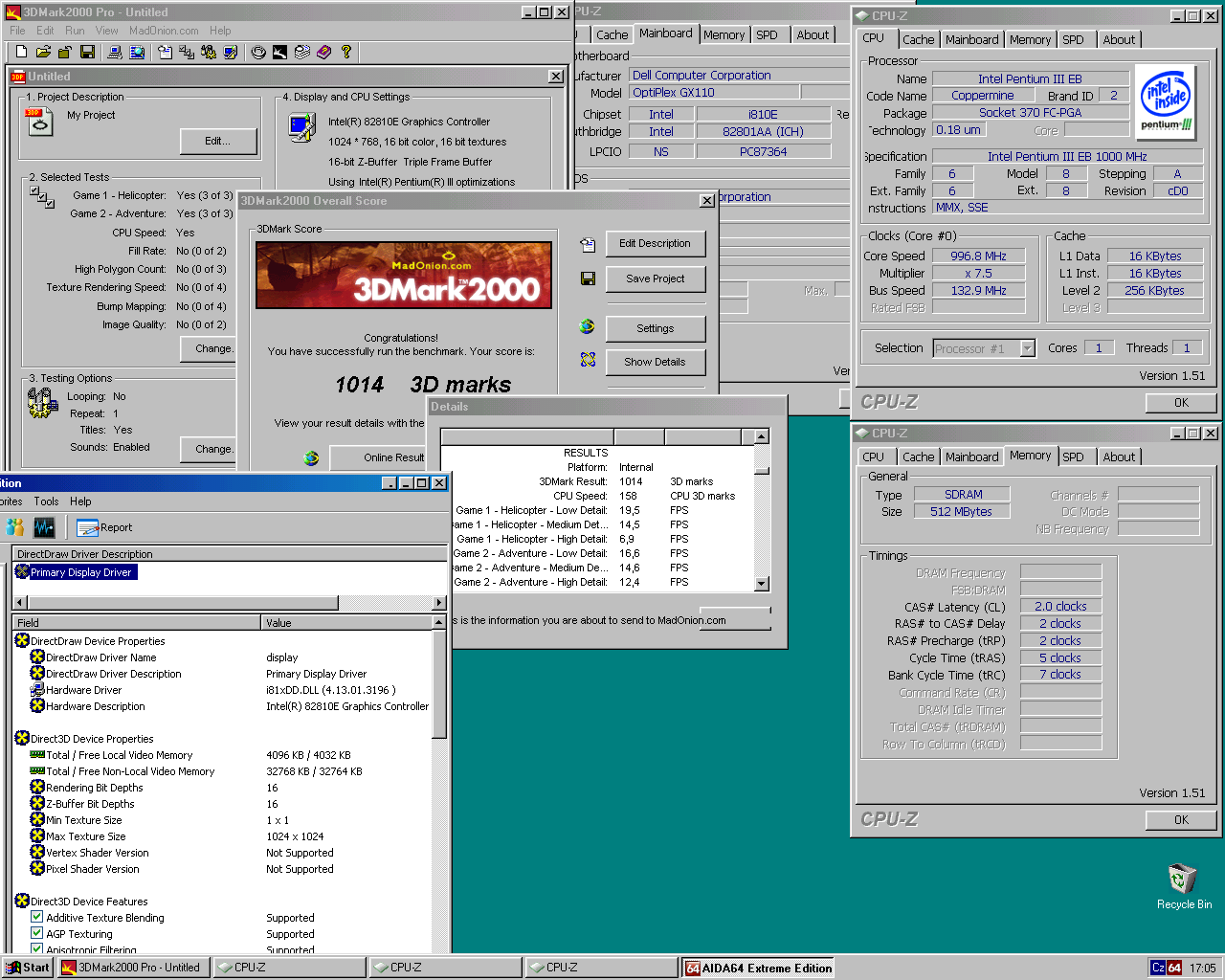The image size is (1225, 980).
Task: Click the purple help book toolbar icon
Action: coord(324,52)
